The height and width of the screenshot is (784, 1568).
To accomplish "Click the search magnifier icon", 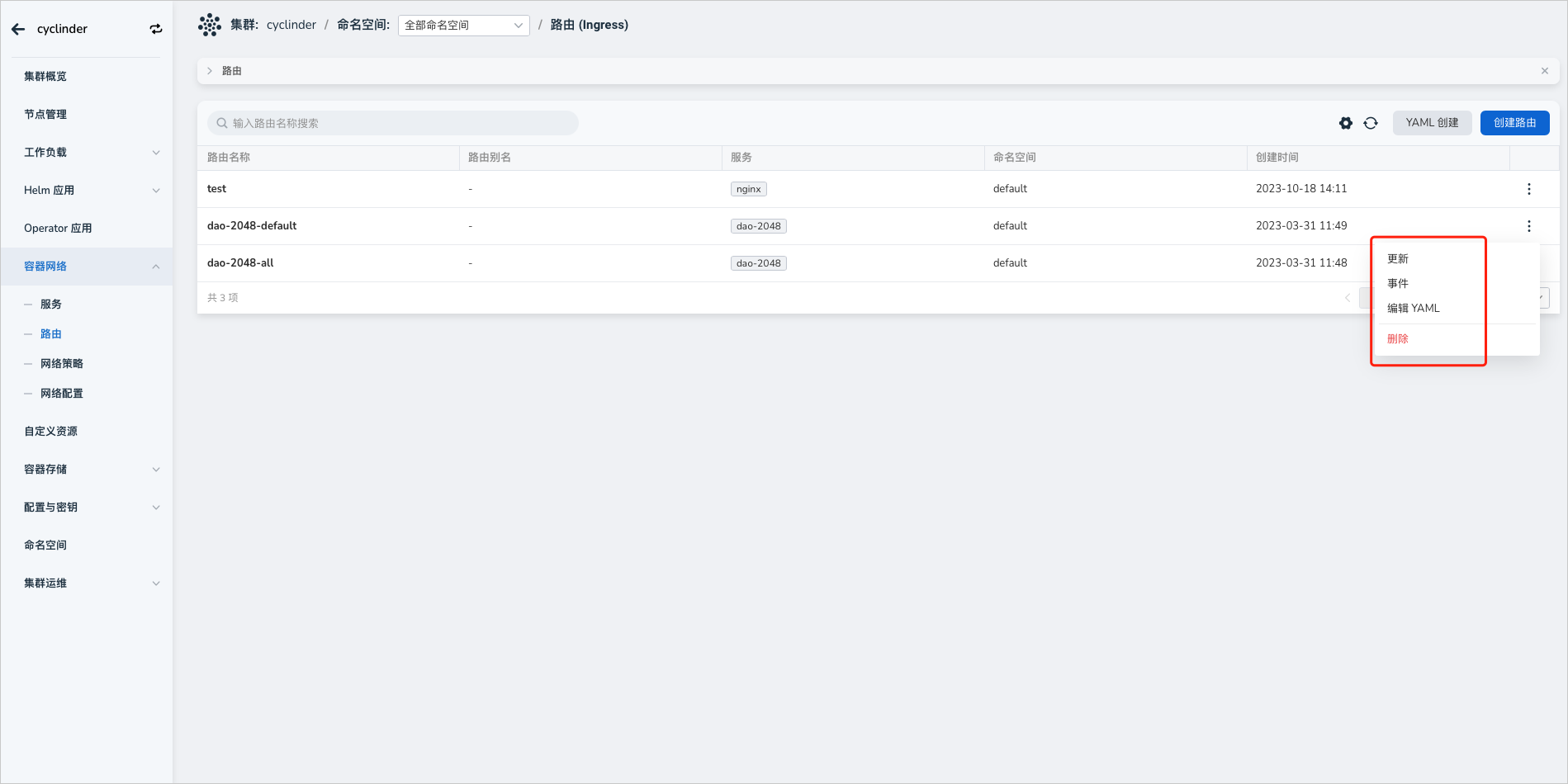I will pos(222,123).
